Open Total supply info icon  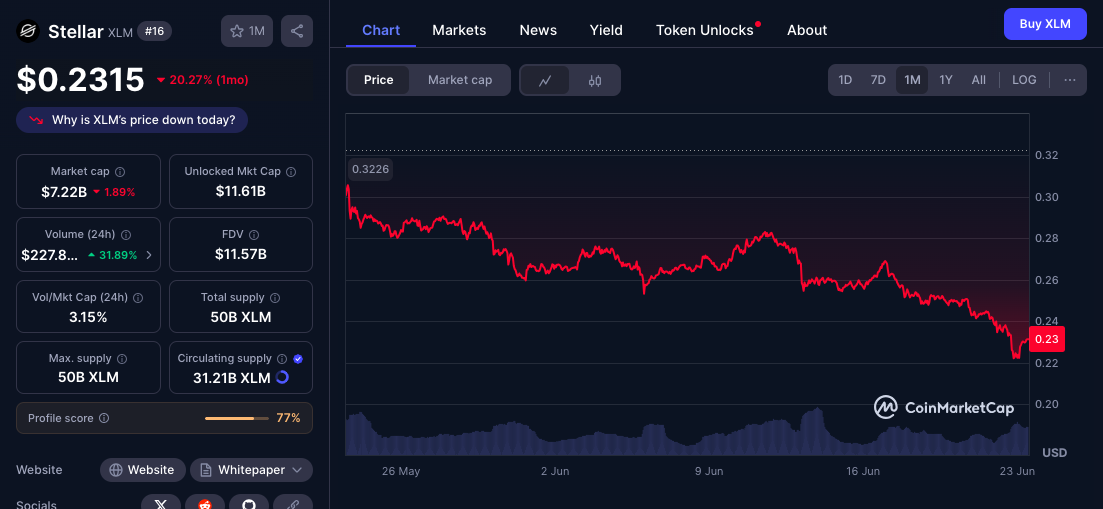click(x=275, y=297)
